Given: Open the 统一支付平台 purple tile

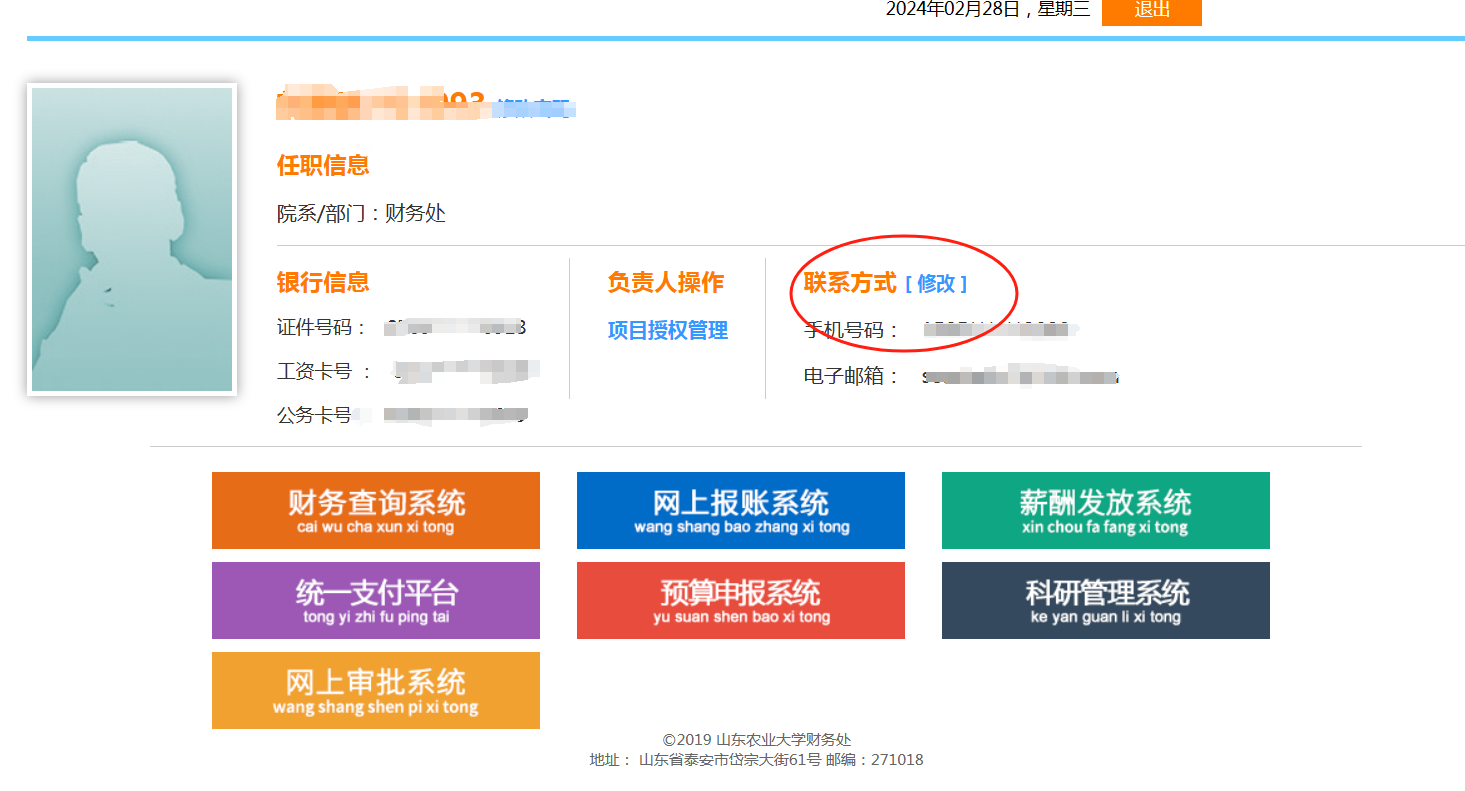Looking at the screenshot, I should tap(375, 600).
